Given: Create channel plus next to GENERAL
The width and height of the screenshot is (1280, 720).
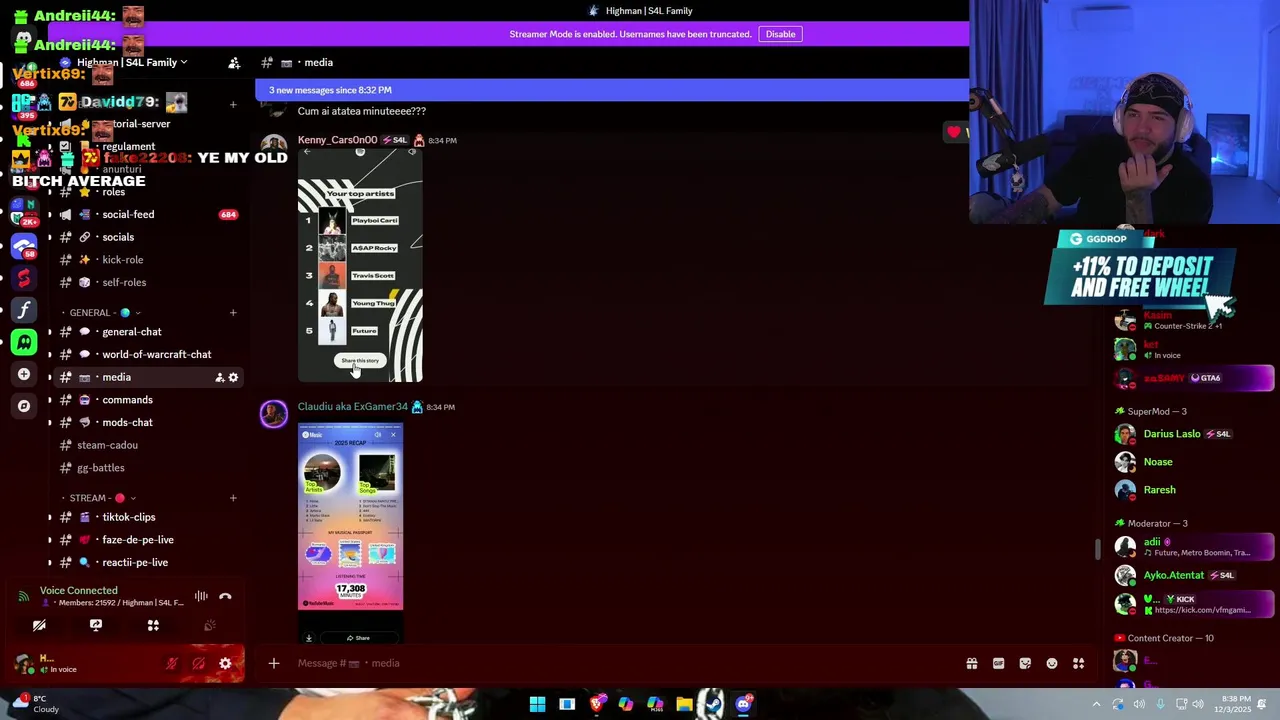Looking at the screenshot, I should (x=233, y=313).
